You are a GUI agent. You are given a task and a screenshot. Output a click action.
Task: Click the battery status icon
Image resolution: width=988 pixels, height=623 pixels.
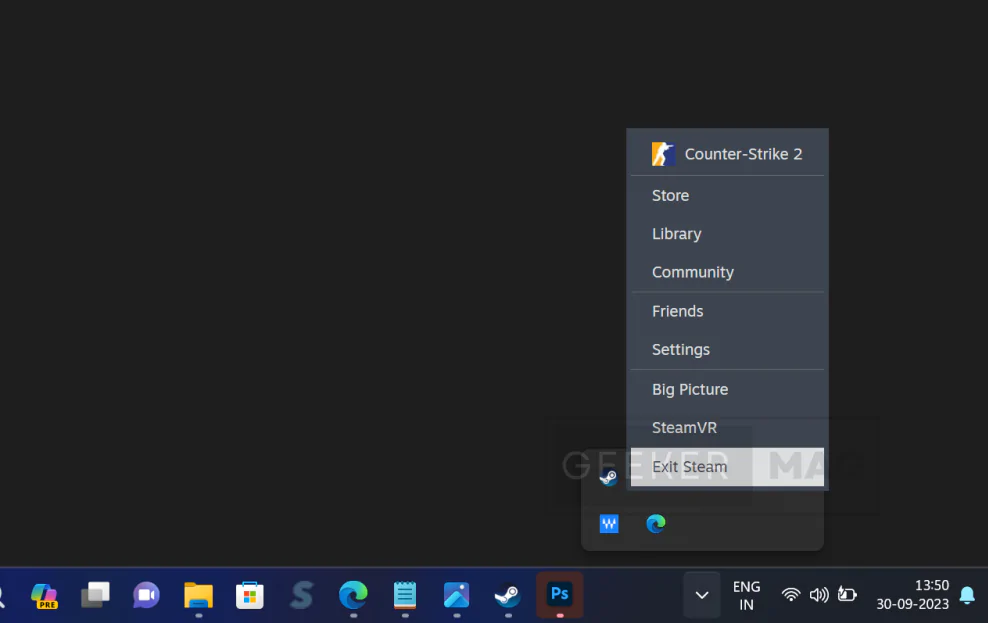847,594
